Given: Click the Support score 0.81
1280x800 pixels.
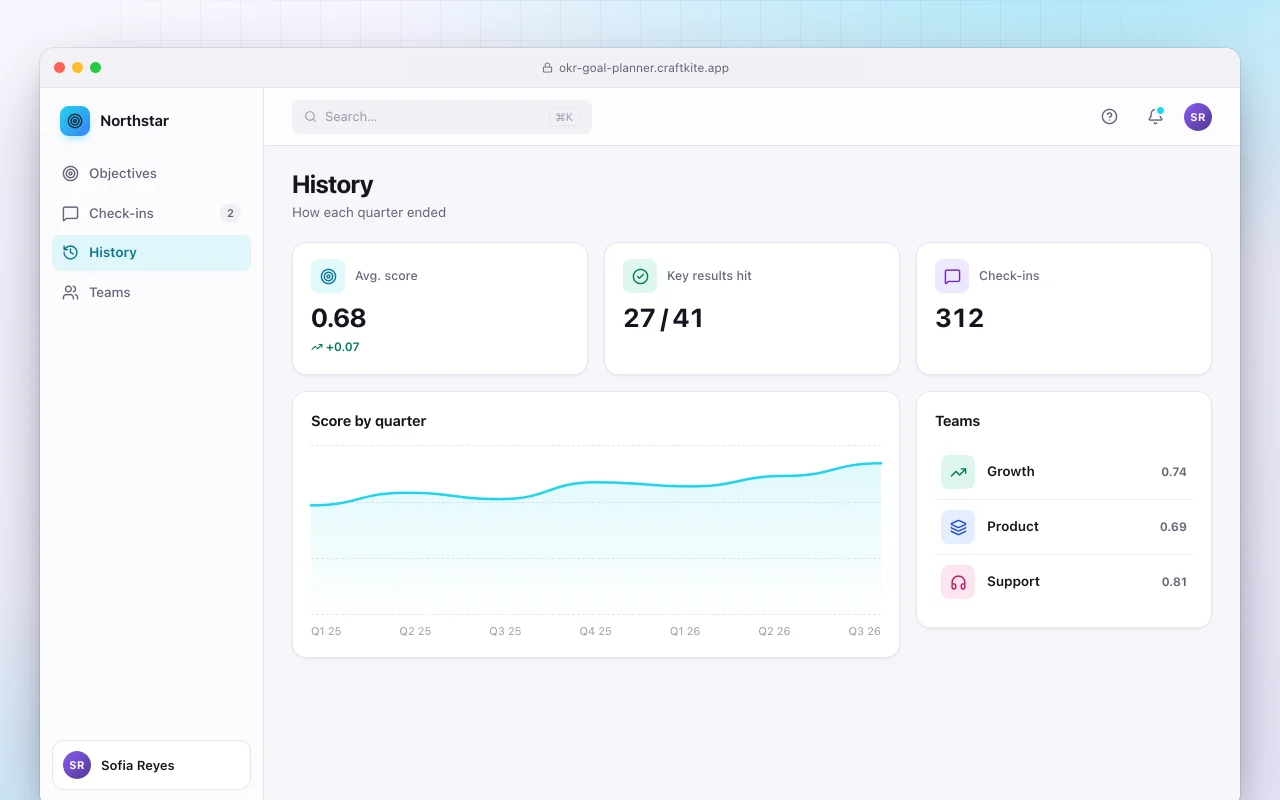Looking at the screenshot, I should click(1174, 582).
